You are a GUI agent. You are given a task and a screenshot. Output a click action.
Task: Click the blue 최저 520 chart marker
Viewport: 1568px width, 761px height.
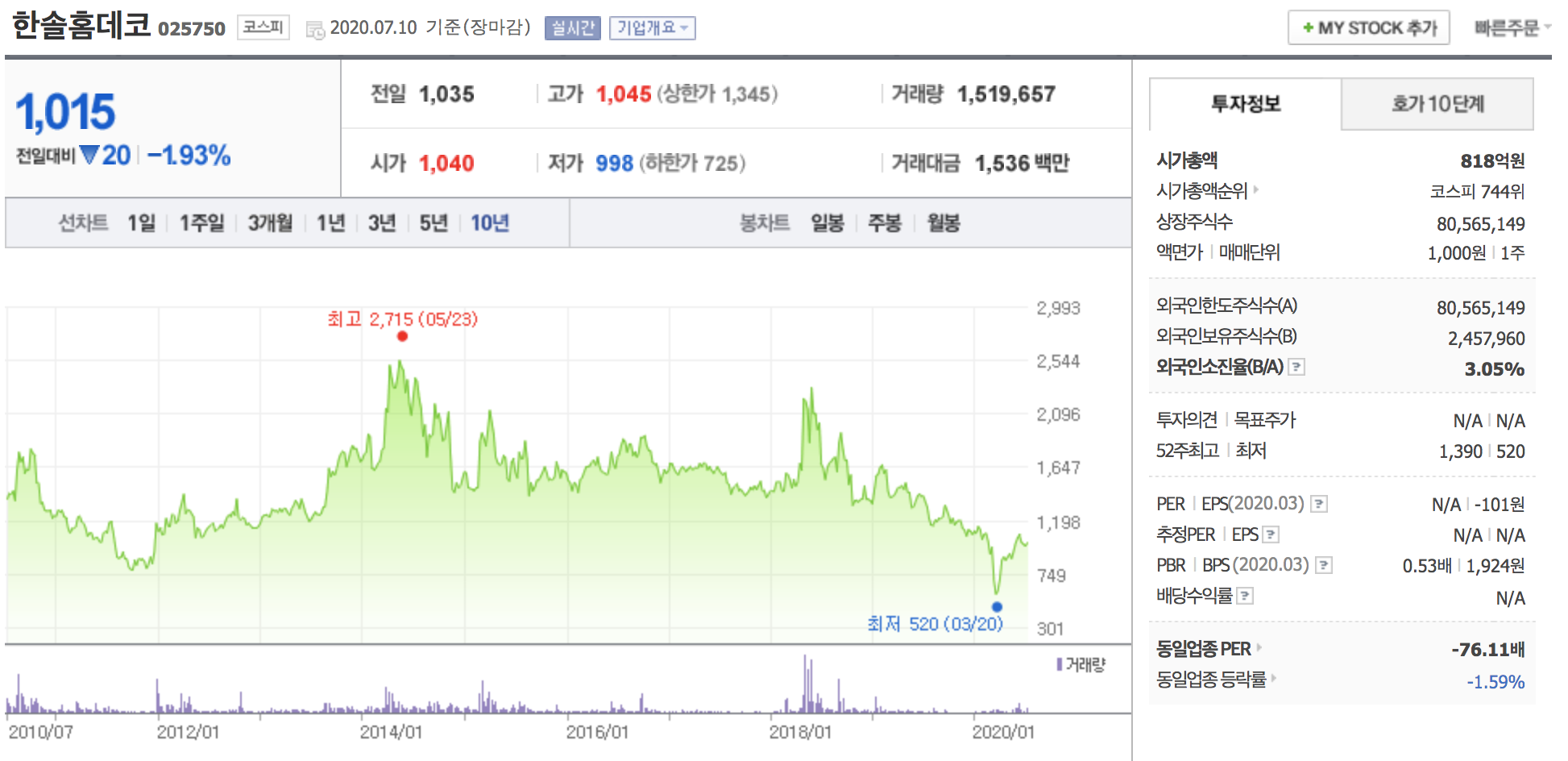pyautogui.click(x=997, y=607)
